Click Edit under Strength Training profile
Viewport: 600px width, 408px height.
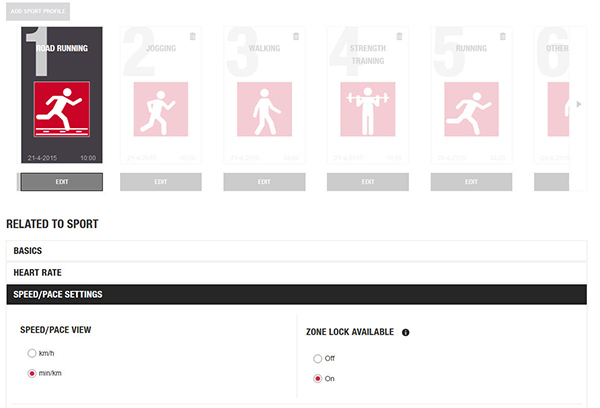pos(367,182)
